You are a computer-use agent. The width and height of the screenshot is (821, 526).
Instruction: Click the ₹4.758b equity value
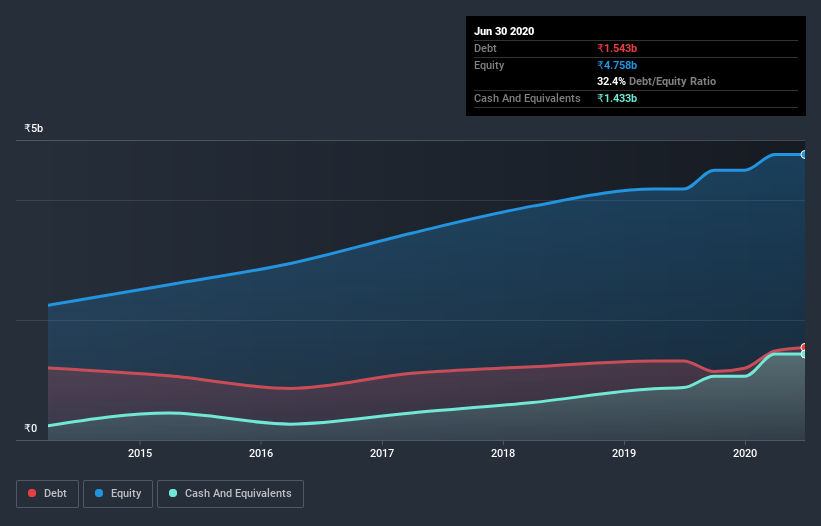point(617,65)
